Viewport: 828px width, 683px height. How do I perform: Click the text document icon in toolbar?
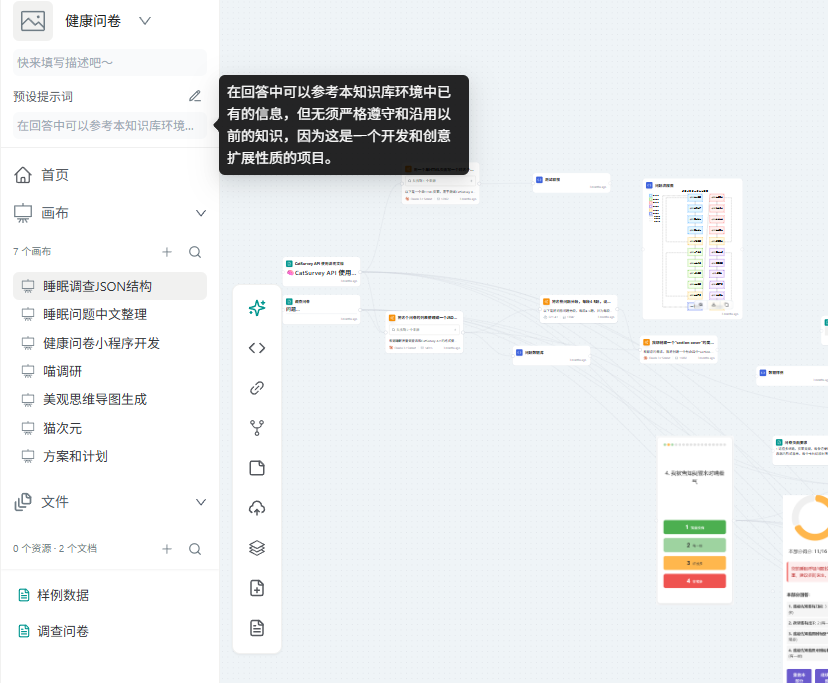click(257, 628)
